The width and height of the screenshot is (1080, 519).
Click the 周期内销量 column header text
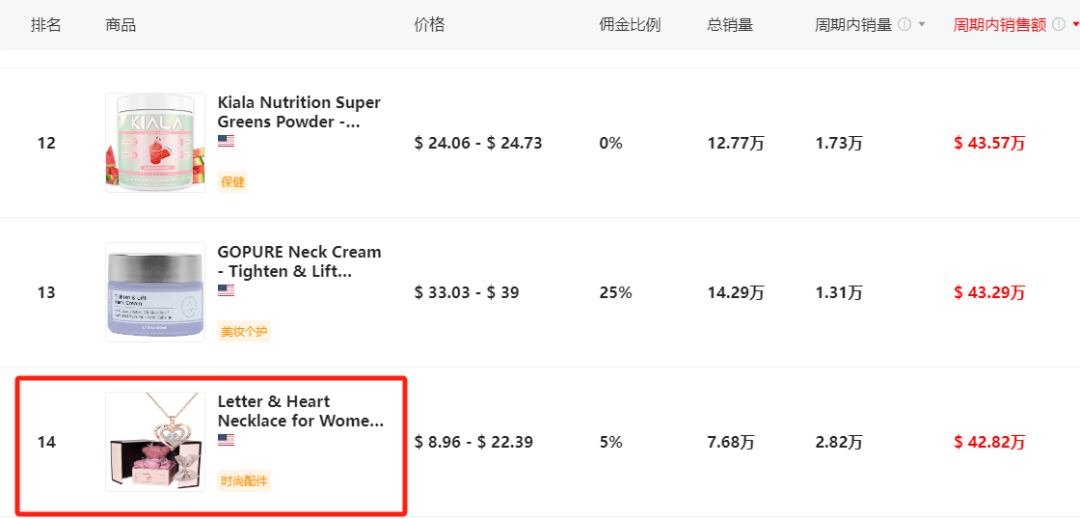tap(853, 25)
